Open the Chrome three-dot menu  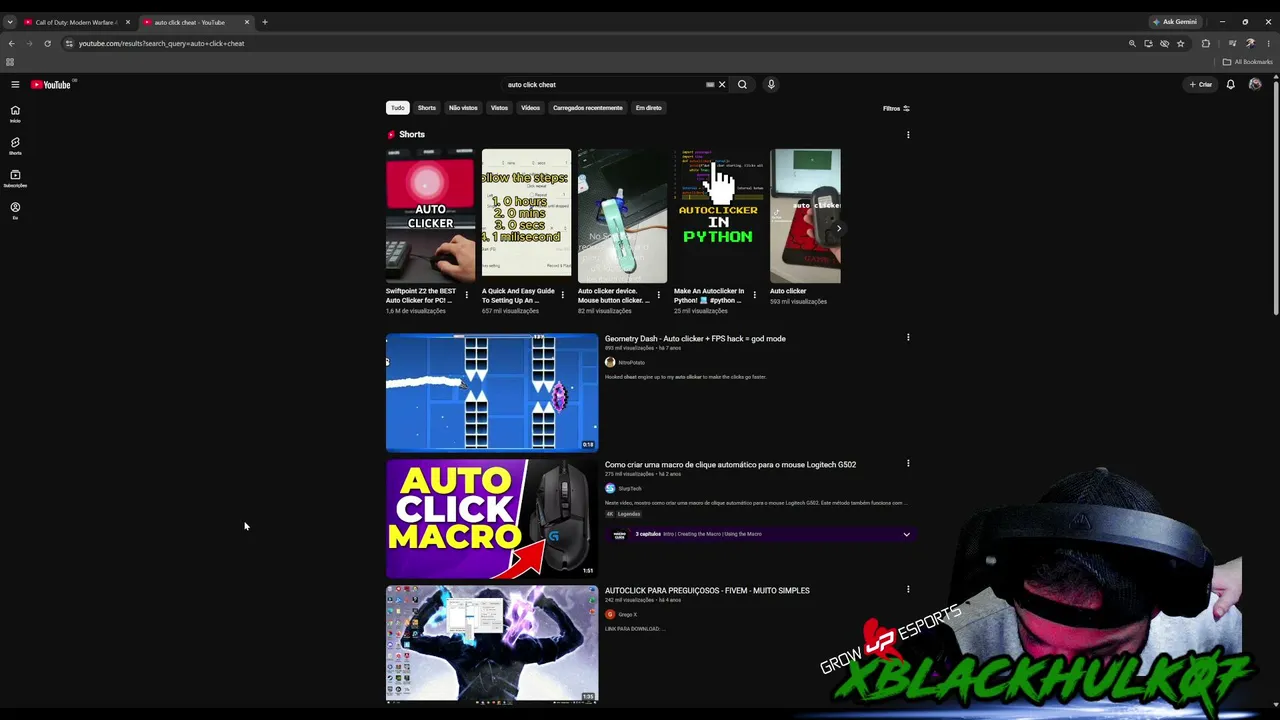click(x=1268, y=44)
